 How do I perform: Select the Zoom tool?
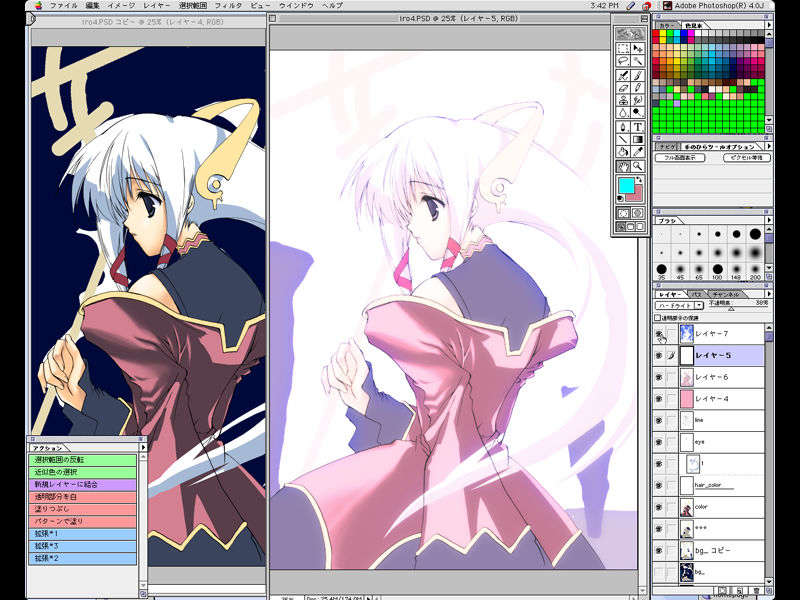coord(638,166)
